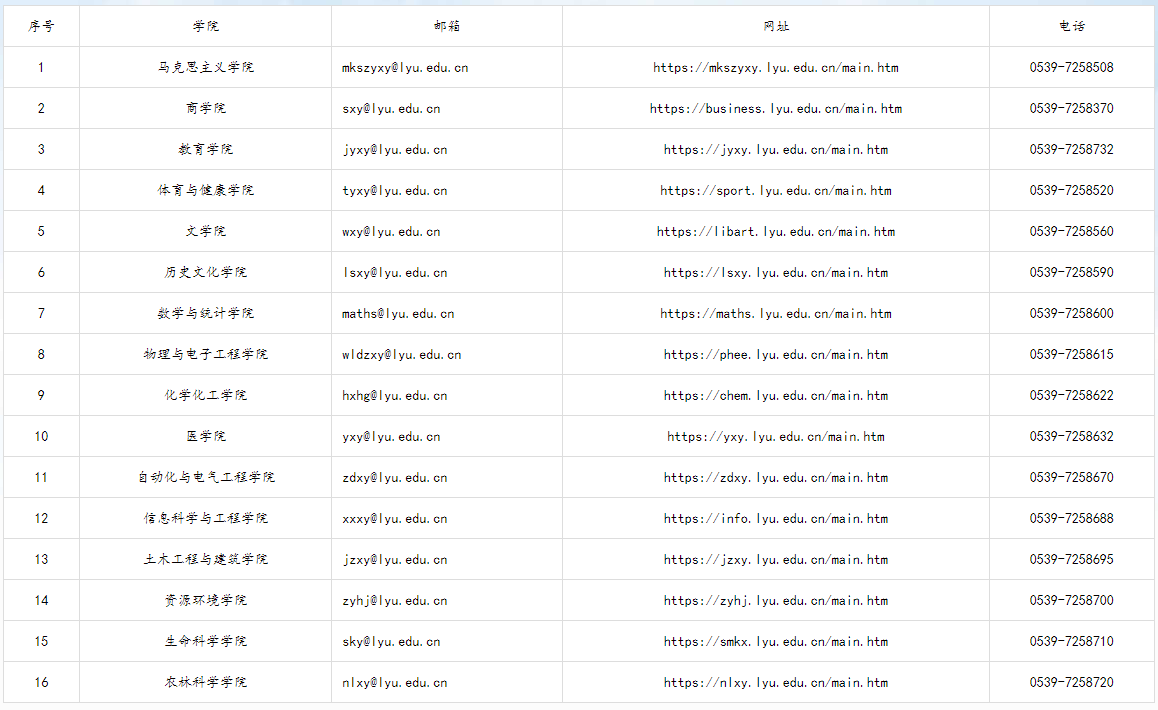Click email nlxy@lyu.edu.cn

coord(394,683)
